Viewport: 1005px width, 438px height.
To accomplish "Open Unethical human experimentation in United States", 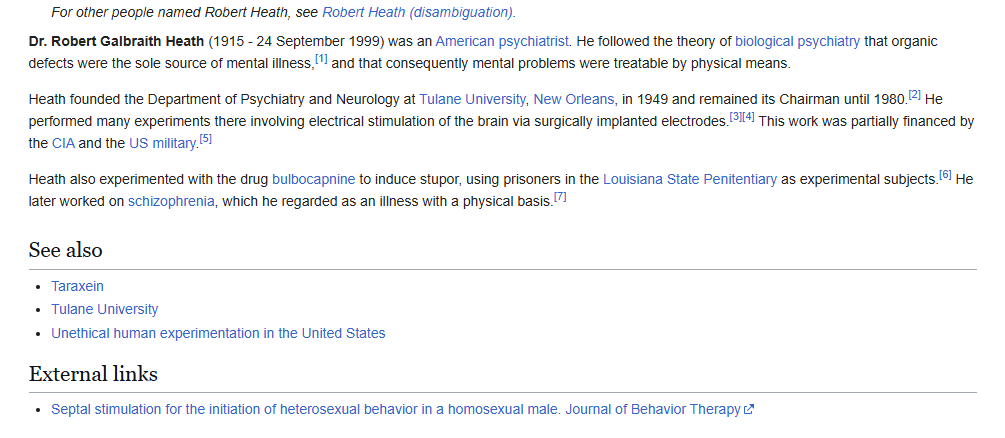I will click(x=218, y=333).
